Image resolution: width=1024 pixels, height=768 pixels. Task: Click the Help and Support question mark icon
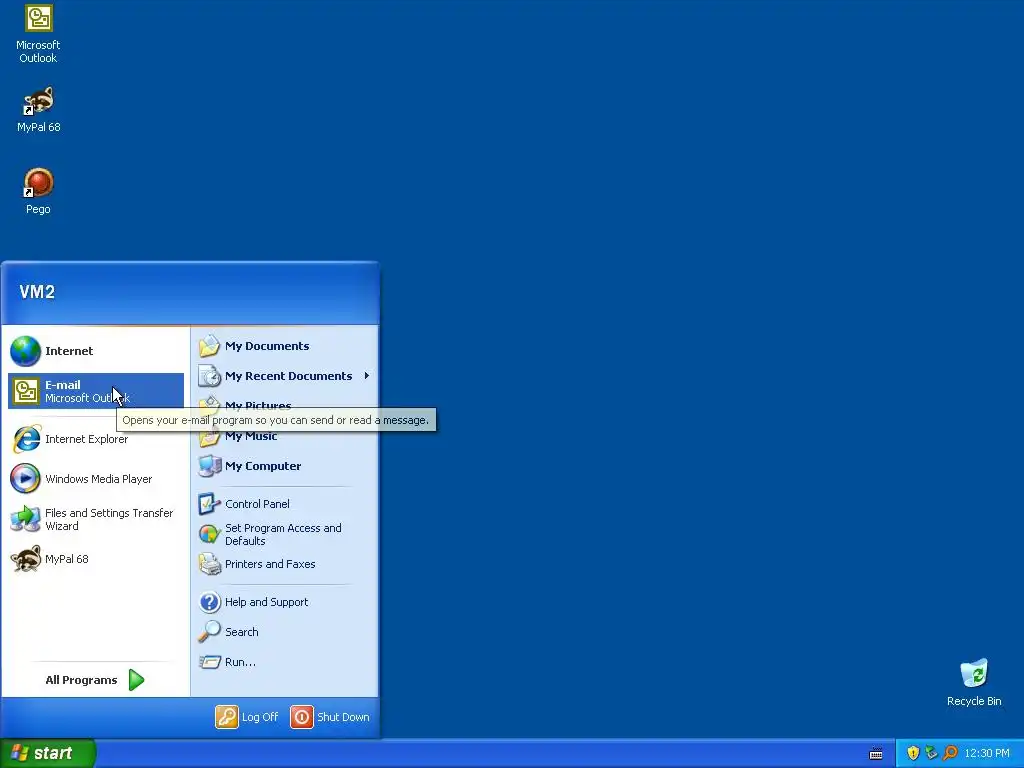click(x=210, y=602)
